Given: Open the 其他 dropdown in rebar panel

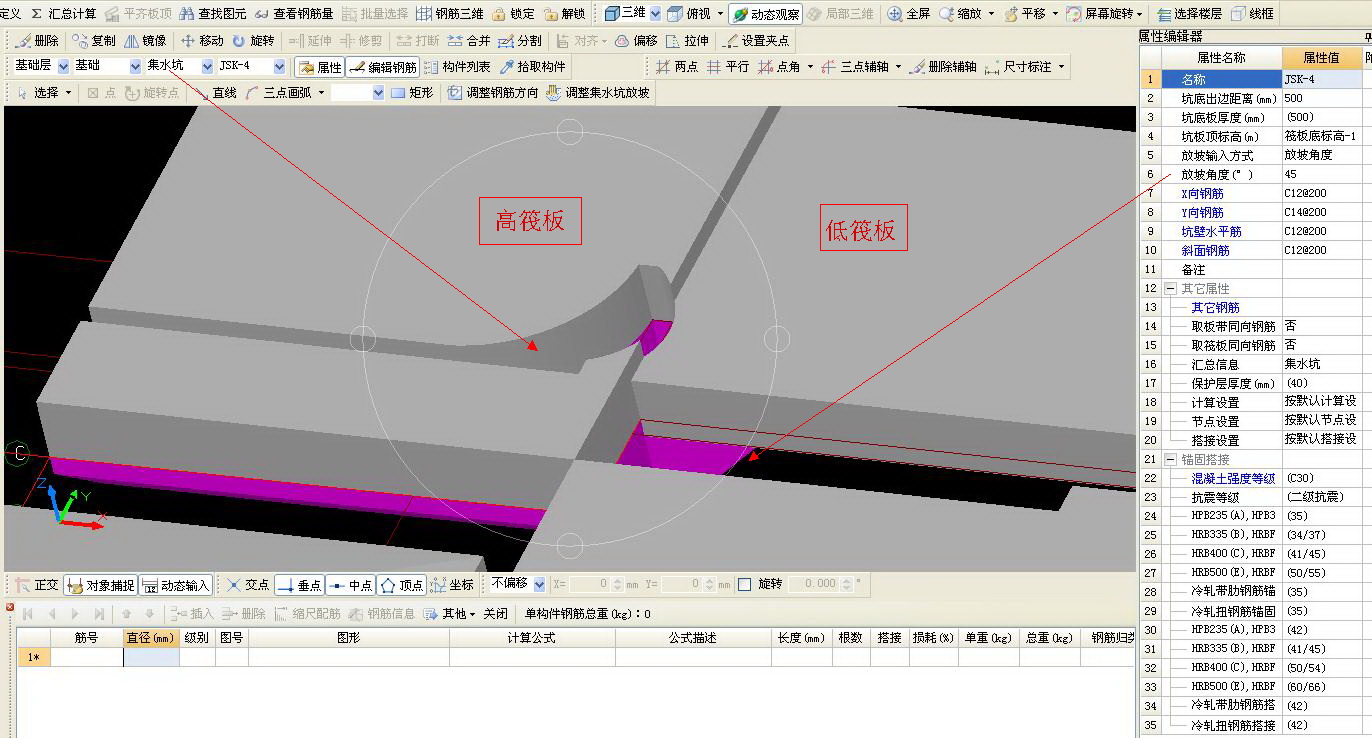Looking at the screenshot, I should click(x=449, y=613).
